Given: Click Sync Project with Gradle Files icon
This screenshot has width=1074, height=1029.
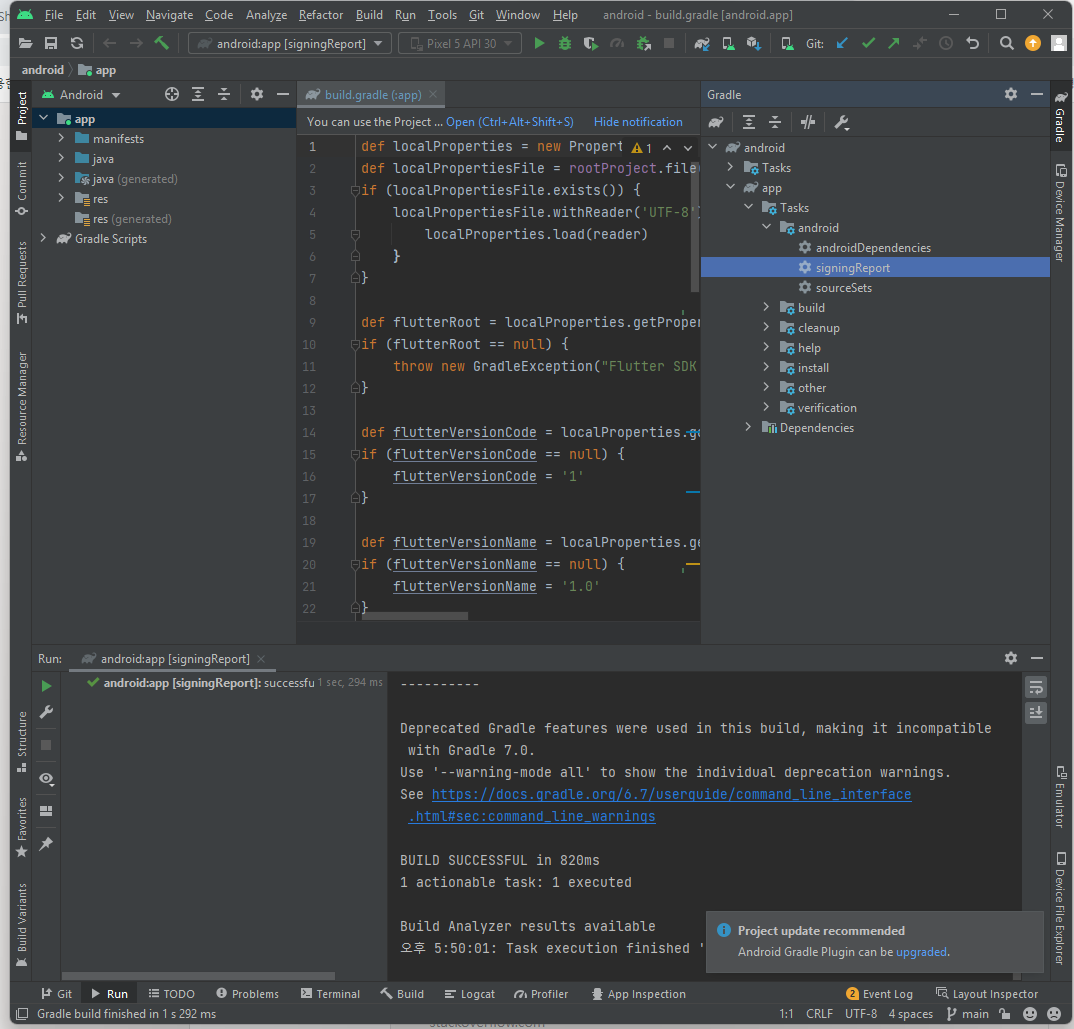Looking at the screenshot, I should pos(701,43).
